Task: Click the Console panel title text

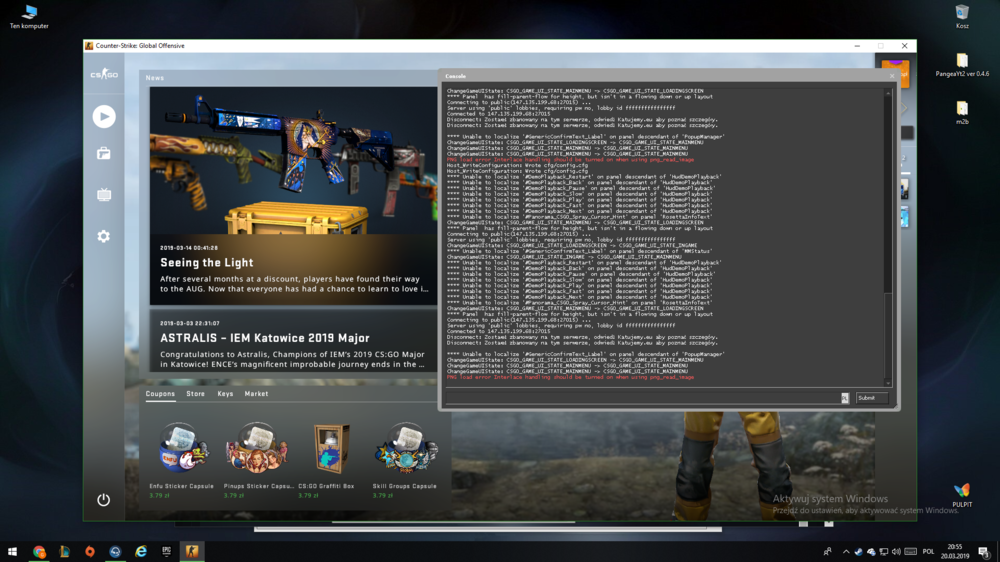Action: point(455,76)
